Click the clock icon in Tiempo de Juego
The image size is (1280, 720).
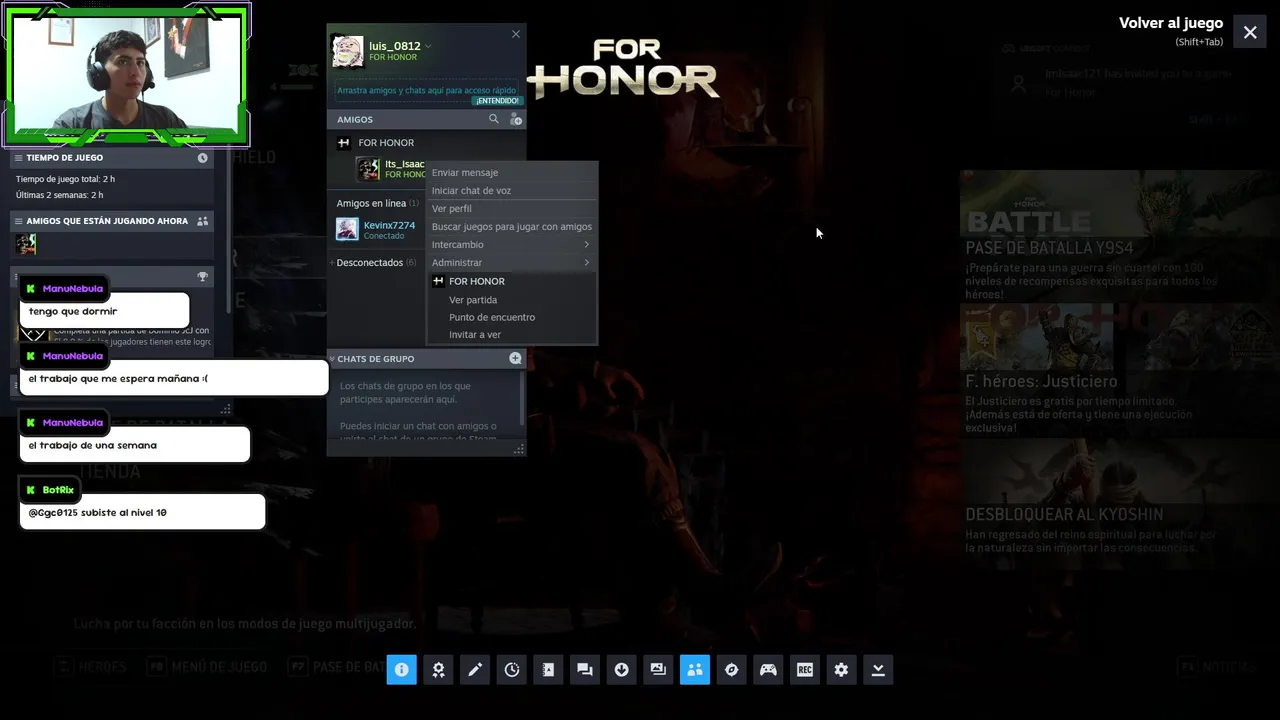[x=203, y=158]
